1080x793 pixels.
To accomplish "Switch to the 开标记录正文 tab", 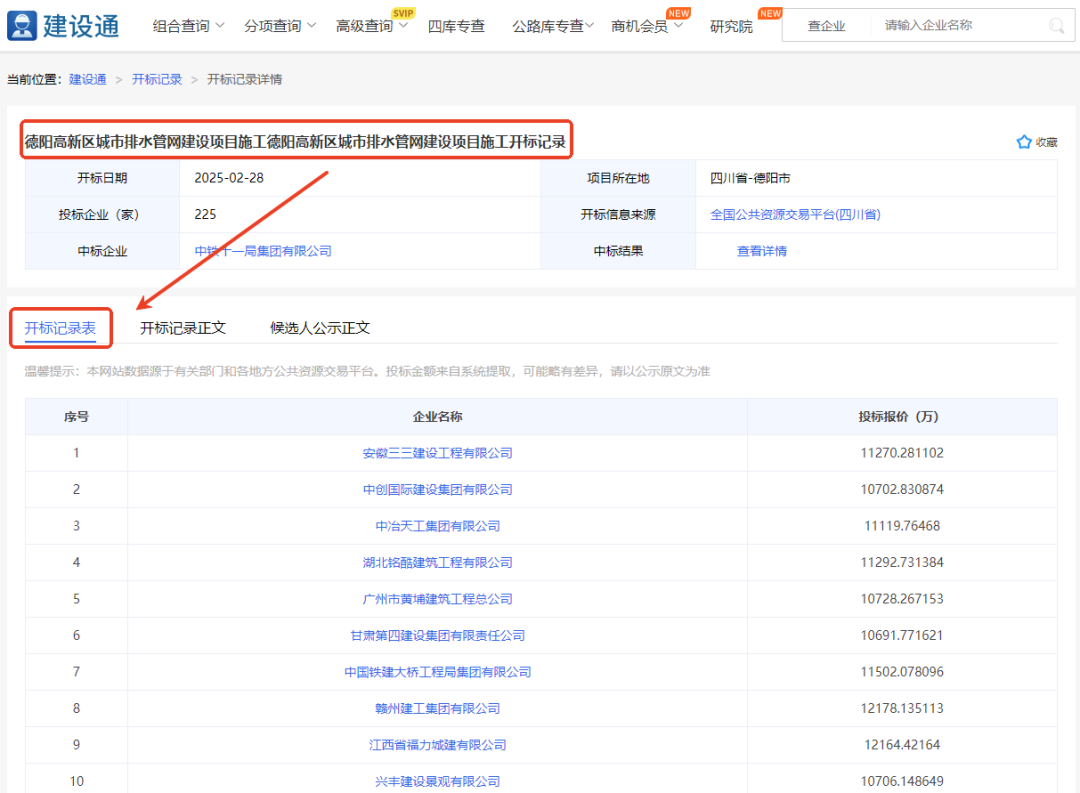I will 183,328.
